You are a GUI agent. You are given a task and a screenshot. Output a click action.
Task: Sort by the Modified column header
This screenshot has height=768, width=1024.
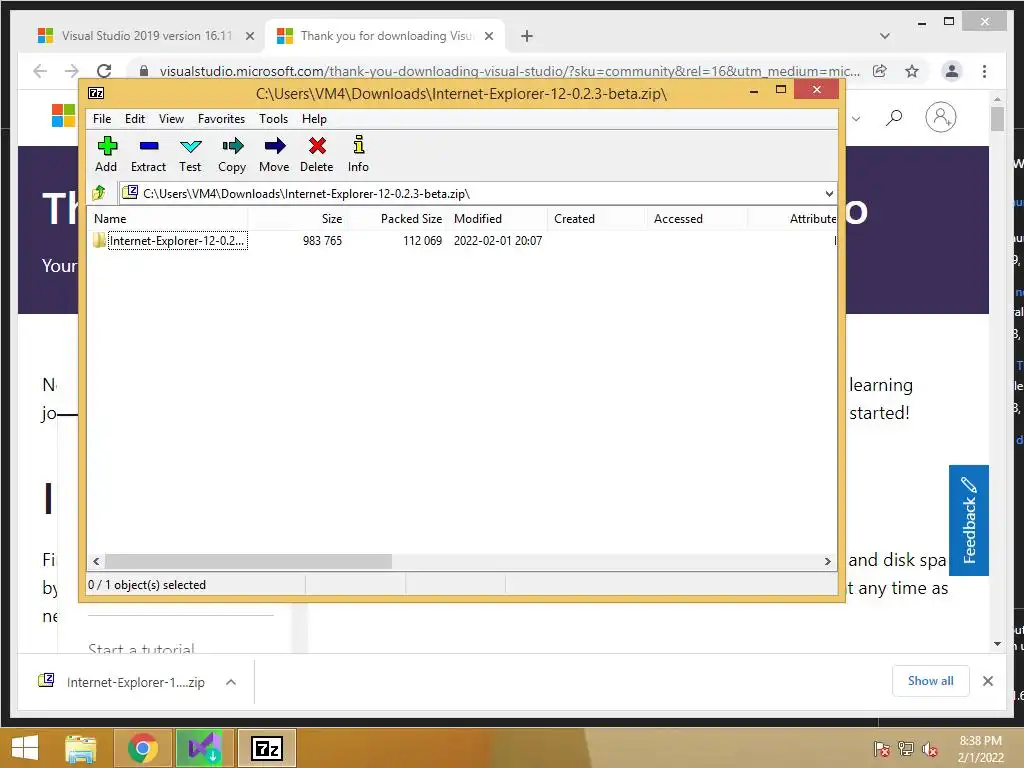coord(498,219)
